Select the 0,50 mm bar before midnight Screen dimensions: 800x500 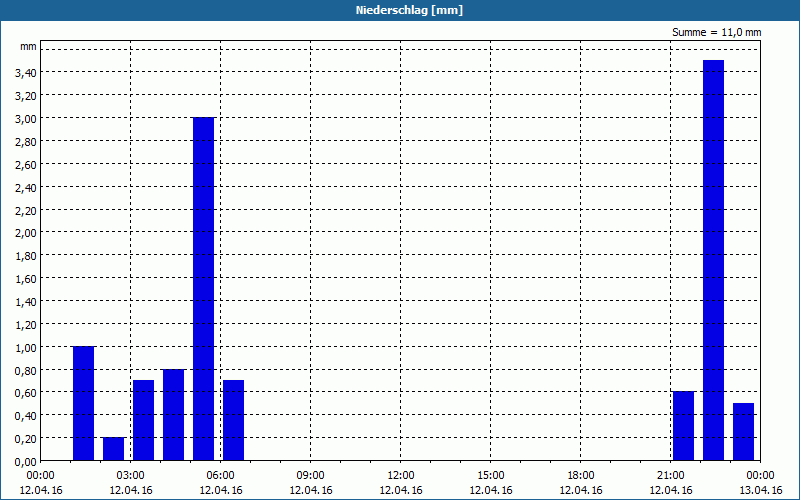click(743, 432)
